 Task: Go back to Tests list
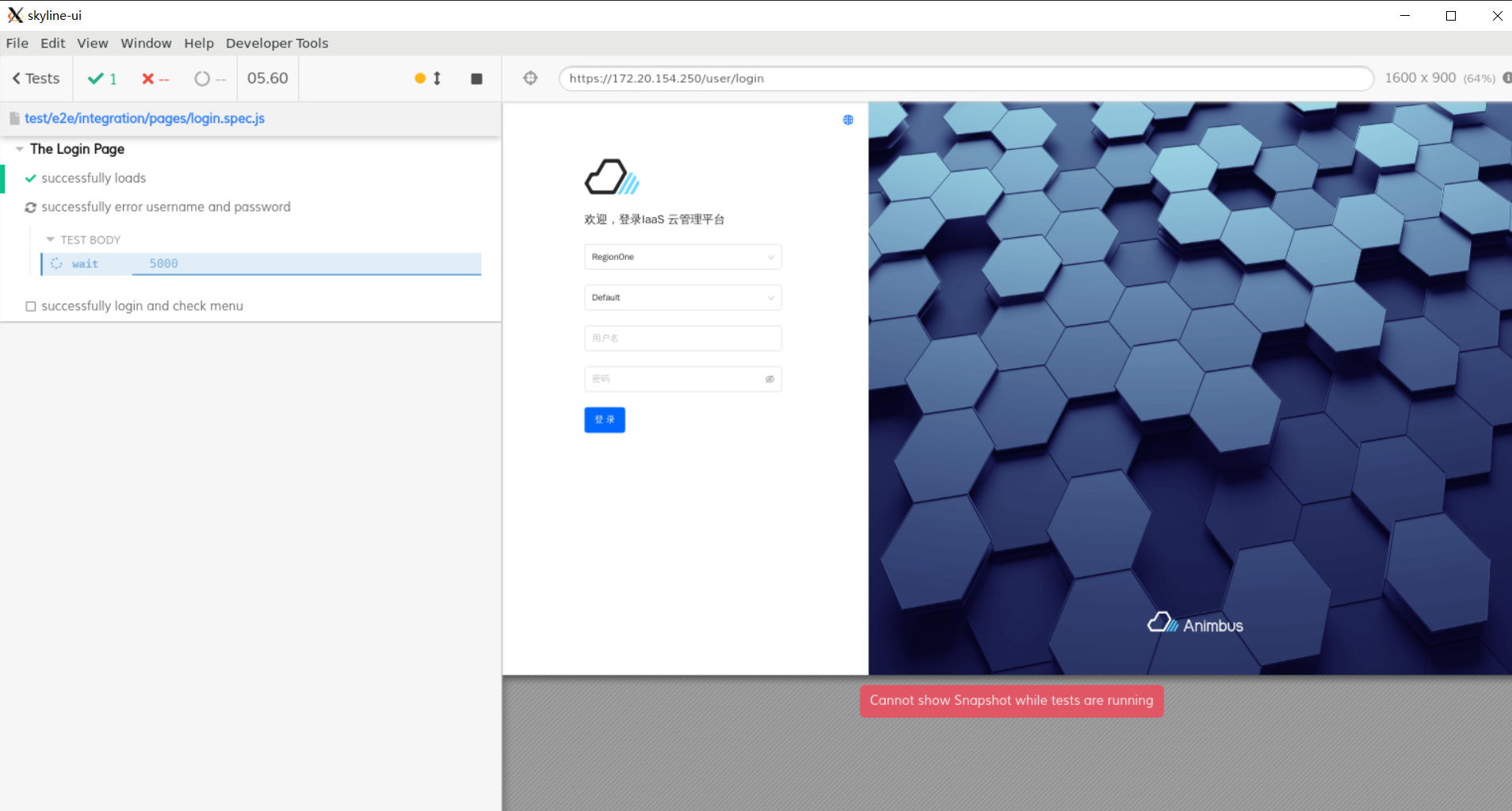(36, 78)
